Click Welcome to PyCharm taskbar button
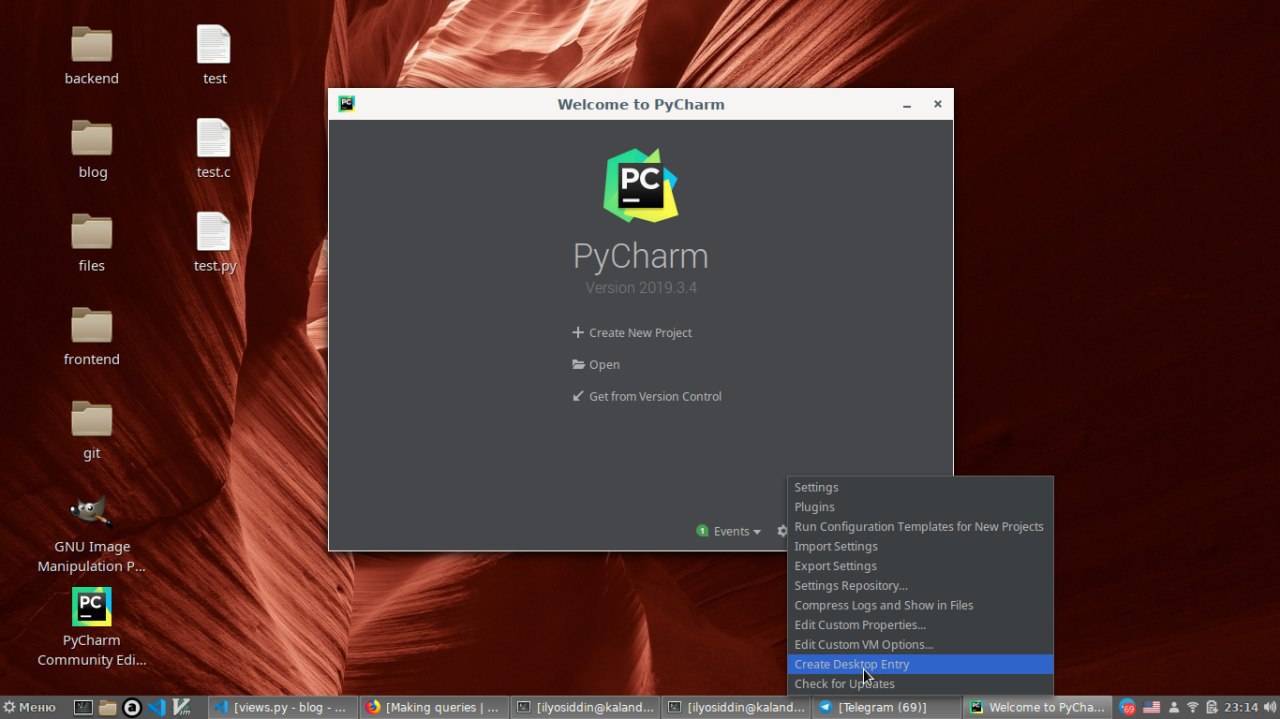 [x=1038, y=707]
